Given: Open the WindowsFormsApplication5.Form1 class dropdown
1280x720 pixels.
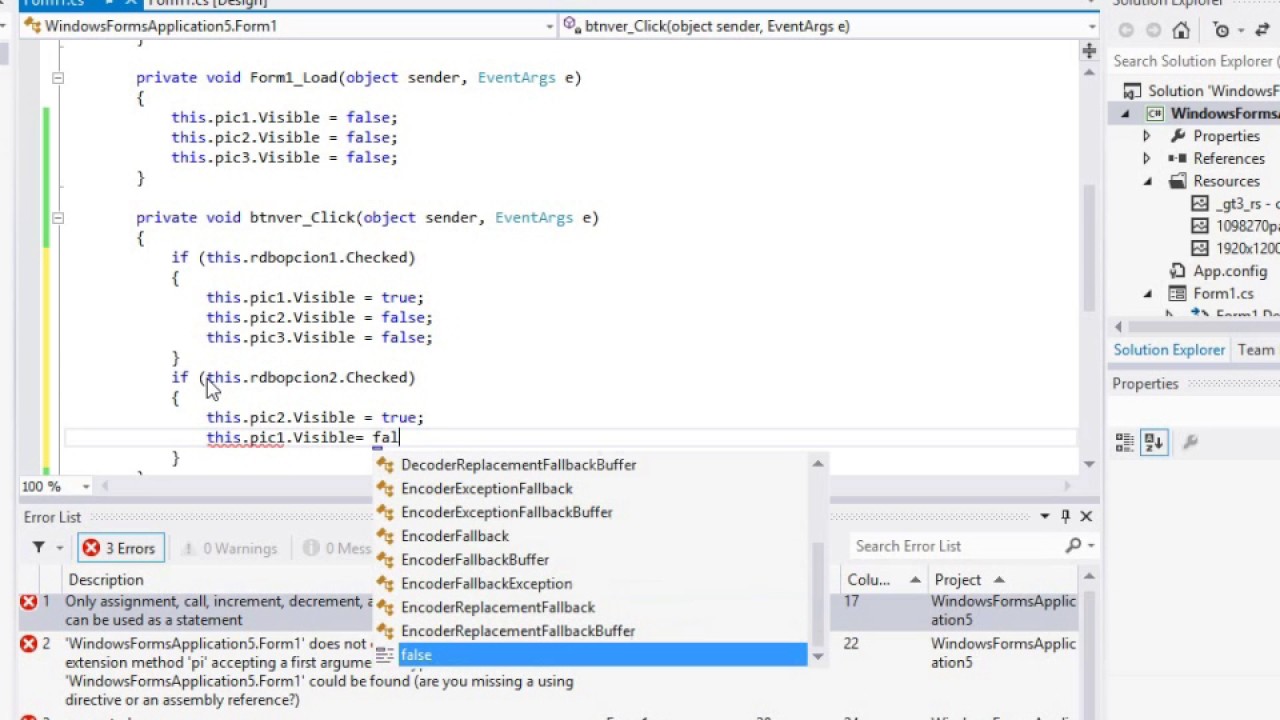Looking at the screenshot, I should click(549, 27).
